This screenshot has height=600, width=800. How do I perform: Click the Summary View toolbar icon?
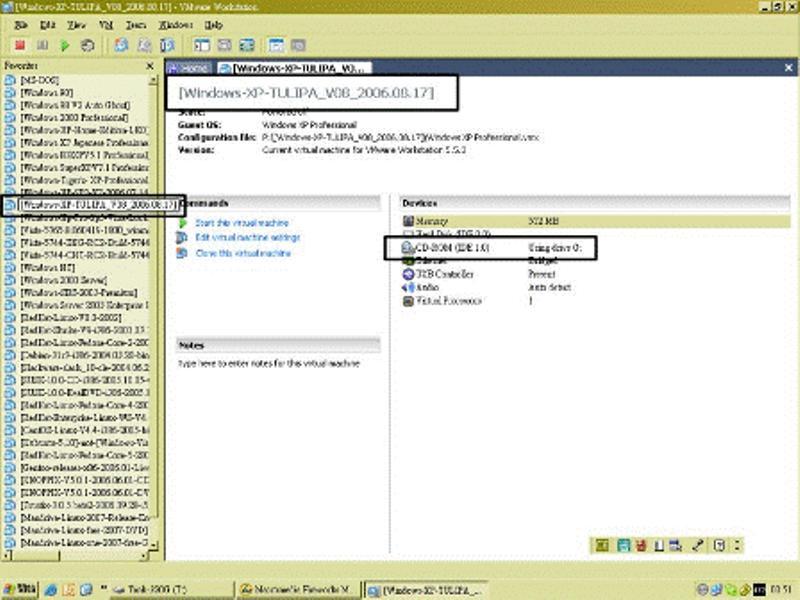276,45
